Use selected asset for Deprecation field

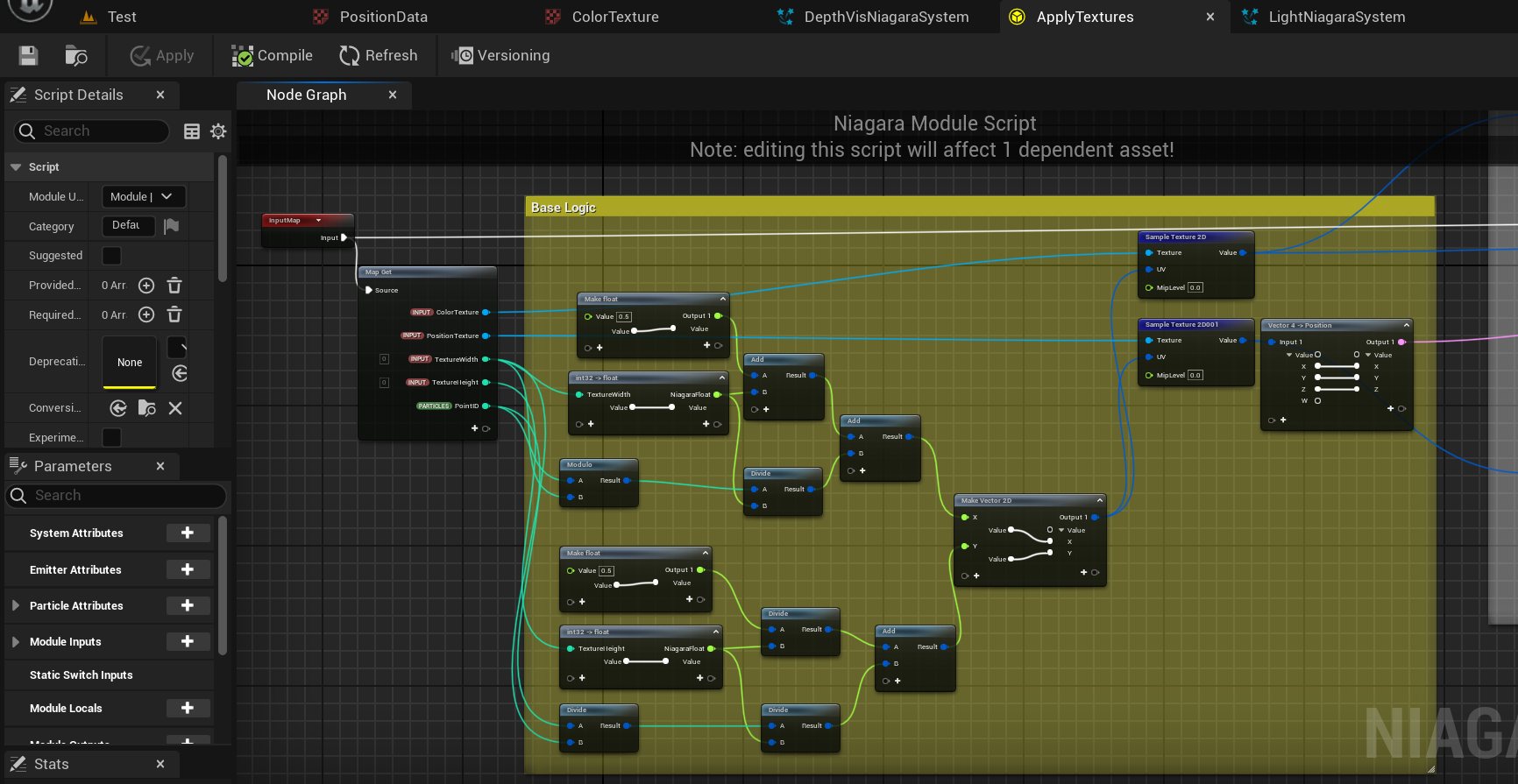point(180,373)
